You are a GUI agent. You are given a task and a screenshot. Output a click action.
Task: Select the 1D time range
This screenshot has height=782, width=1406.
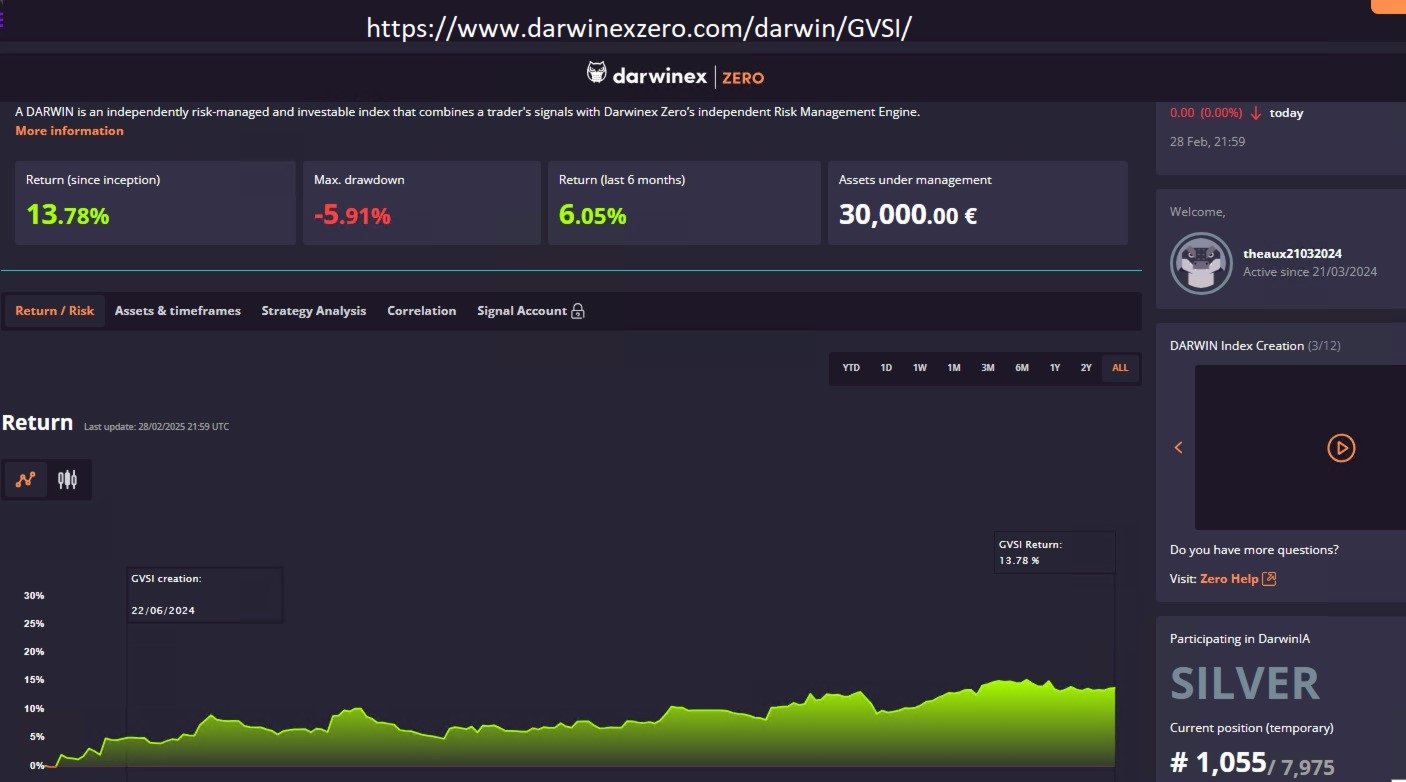[886, 368]
